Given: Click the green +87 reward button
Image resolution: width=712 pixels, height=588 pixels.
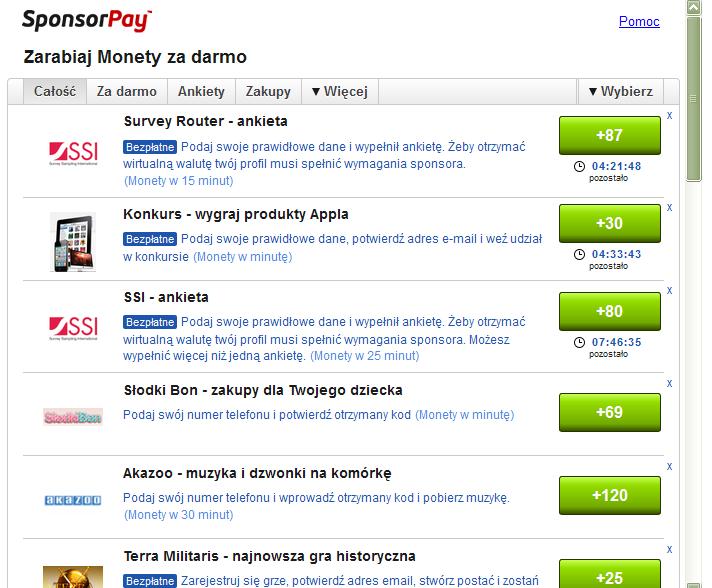Looking at the screenshot, I should [609, 135].
